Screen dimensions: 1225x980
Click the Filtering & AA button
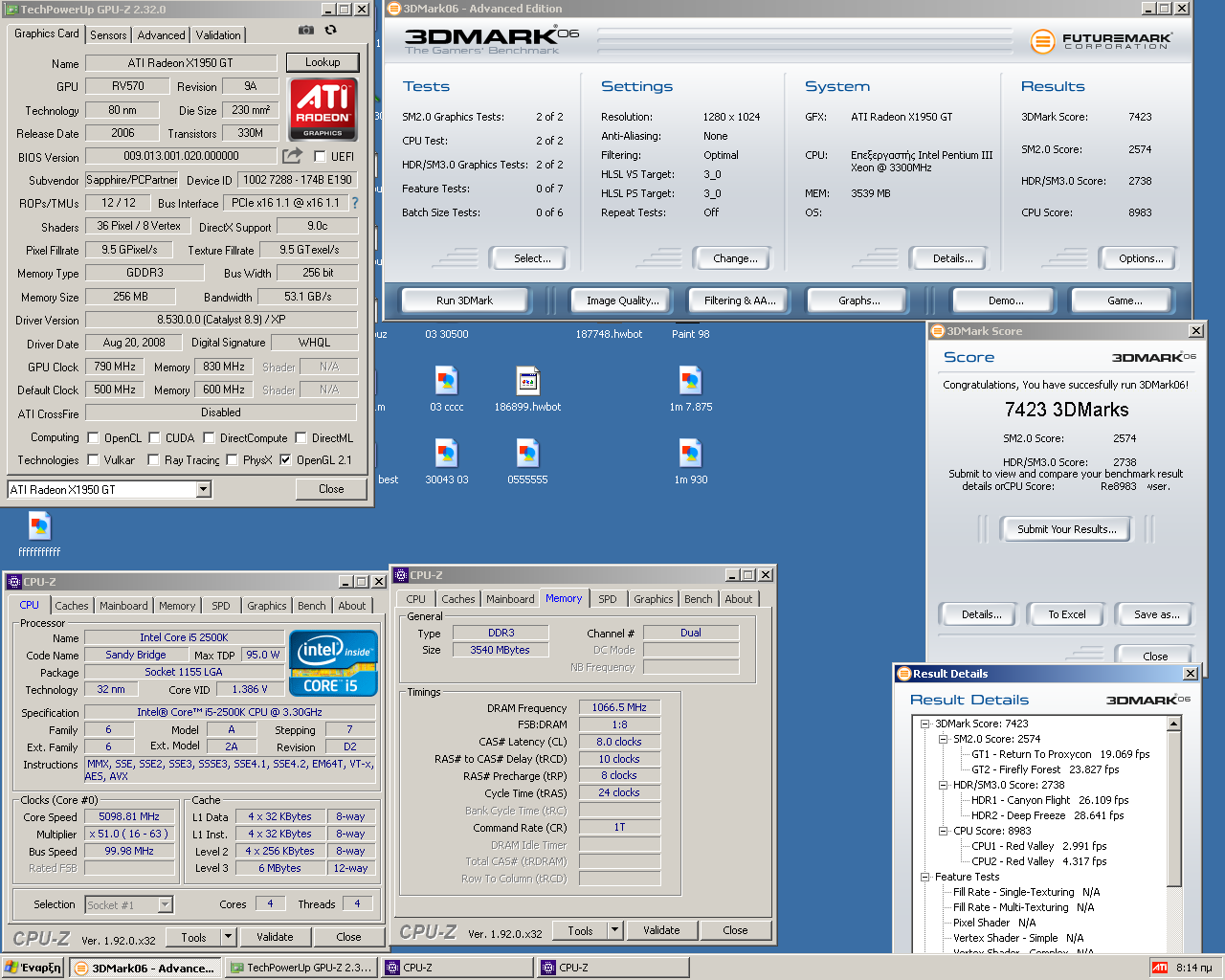click(x=740, y=301)
